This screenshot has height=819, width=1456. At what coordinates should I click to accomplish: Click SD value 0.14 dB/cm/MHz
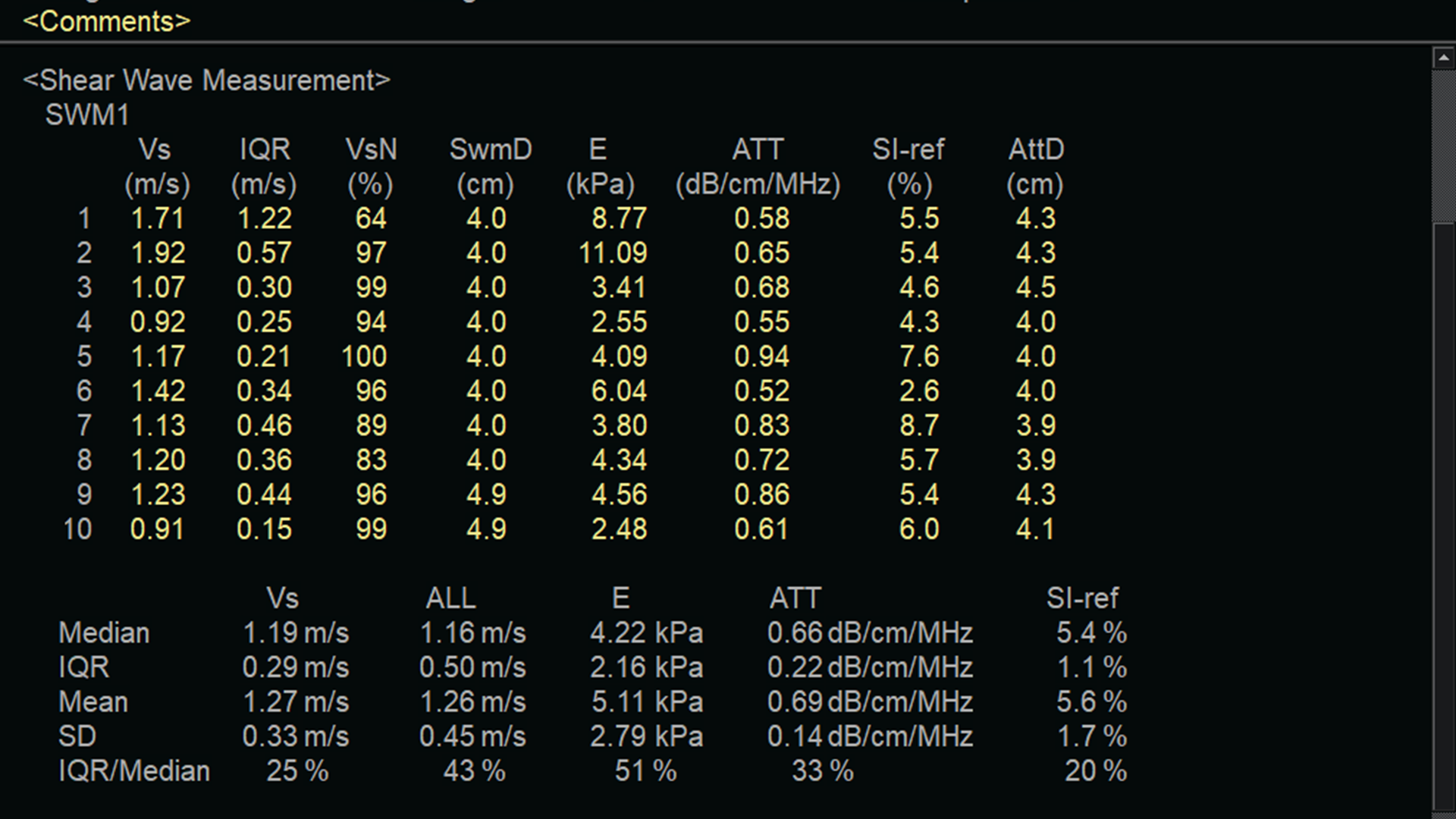869,736
